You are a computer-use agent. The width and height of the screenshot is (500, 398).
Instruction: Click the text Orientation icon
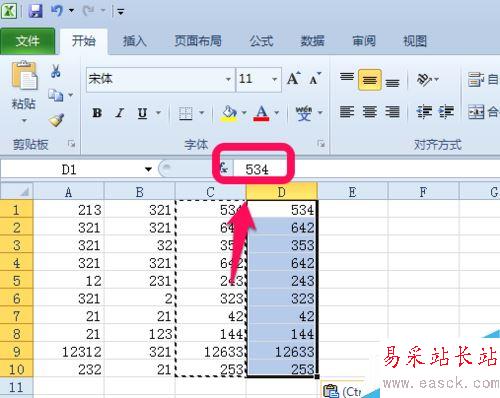pyautogui.click(x=424, y=79)
